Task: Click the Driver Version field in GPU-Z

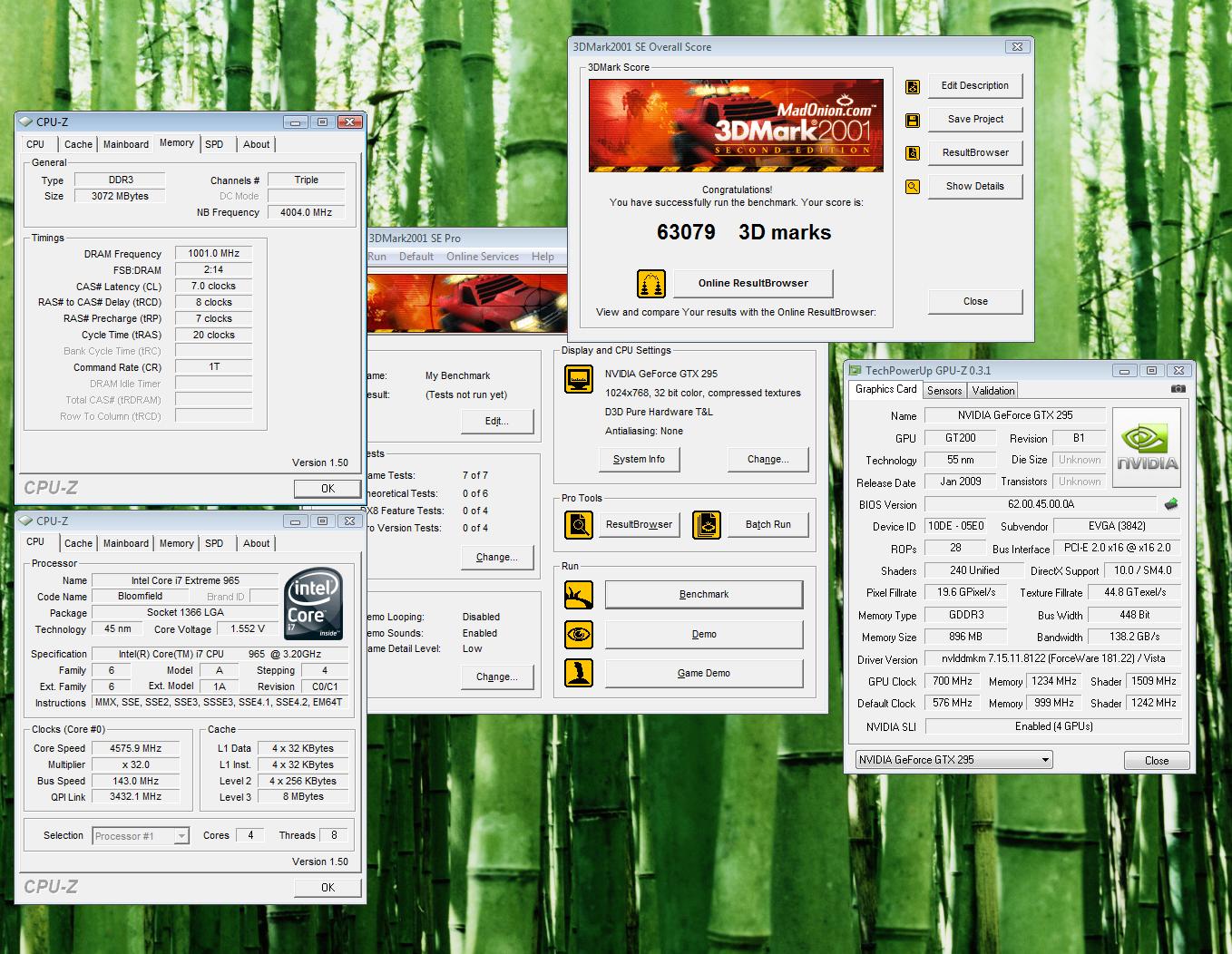Action: 1053,659
